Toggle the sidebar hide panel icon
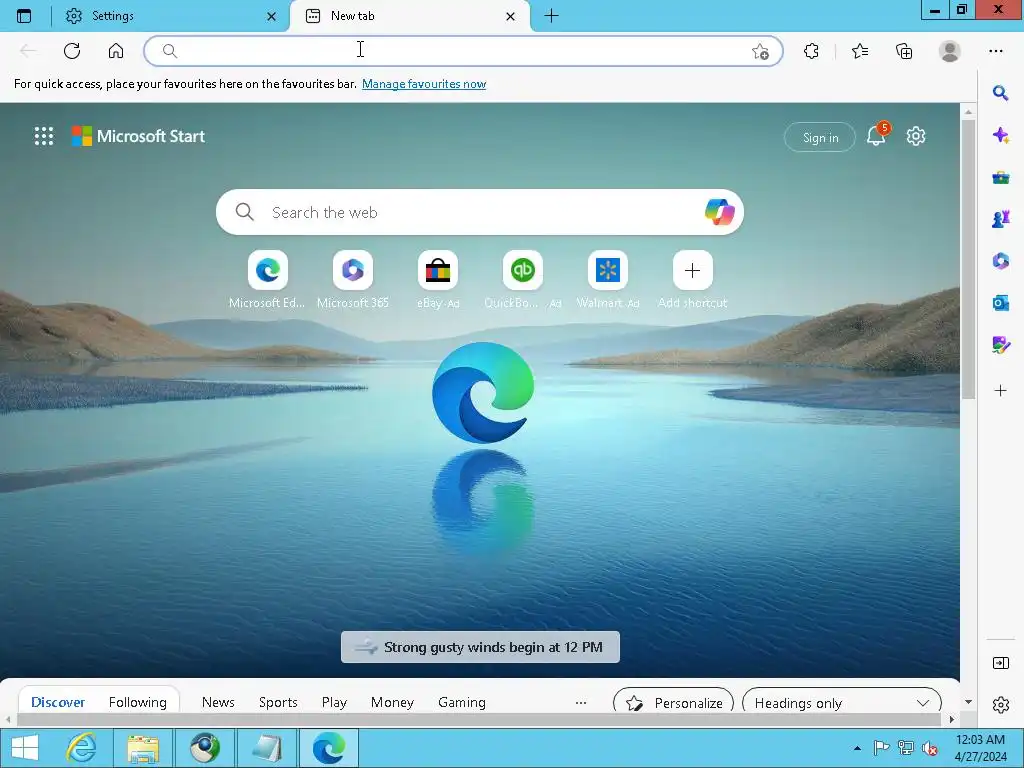The width and height of the screenshot is (1024, 768). (1000, 663)
